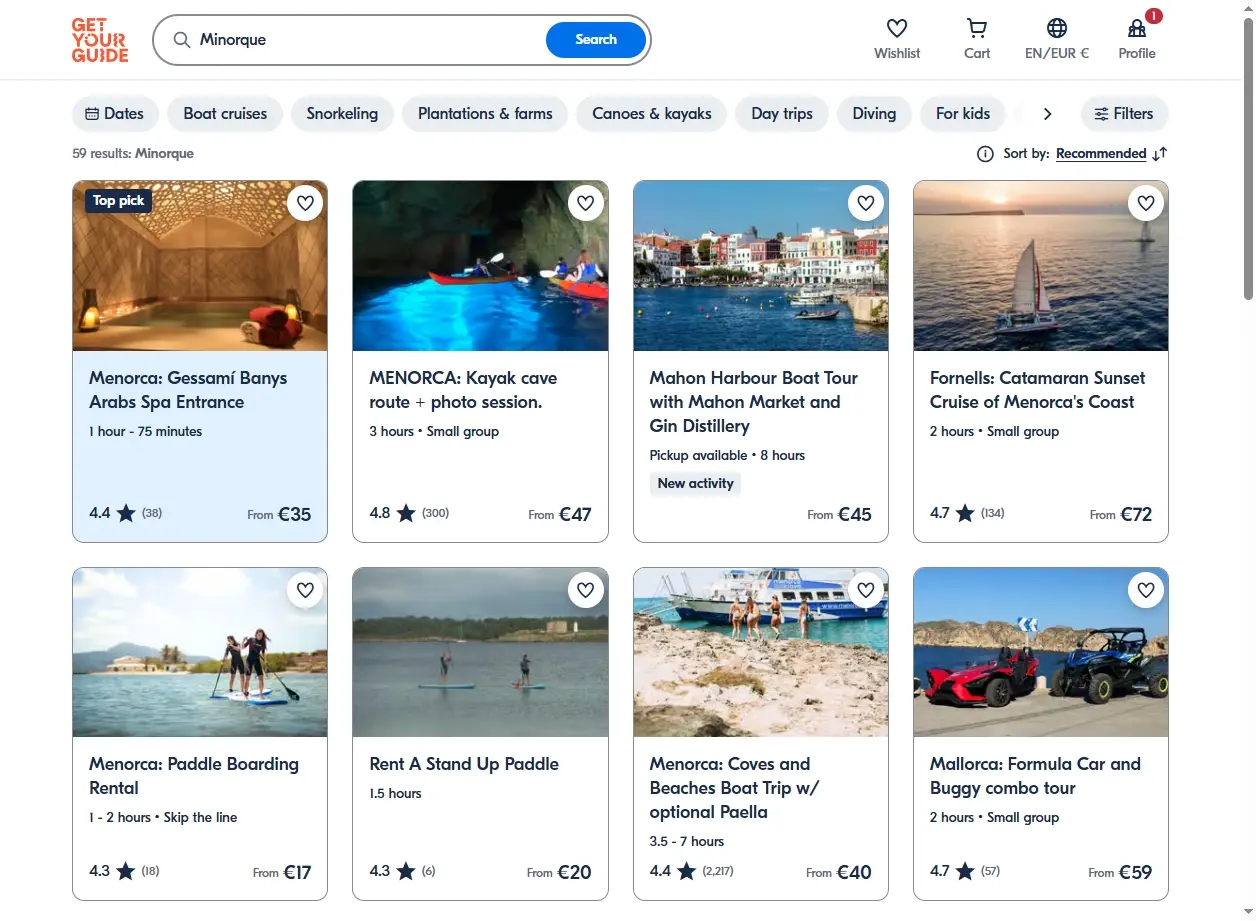1256x921 pixels.
Task: Open the Dates picker chip
Action: [x=116, y=114]
